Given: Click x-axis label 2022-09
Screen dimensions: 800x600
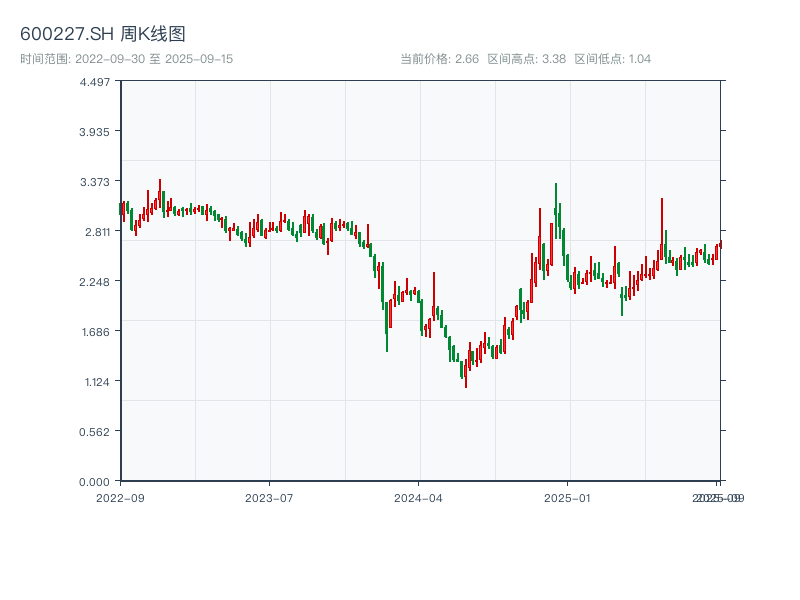Looking at the screenshot, I should [120, 498].
